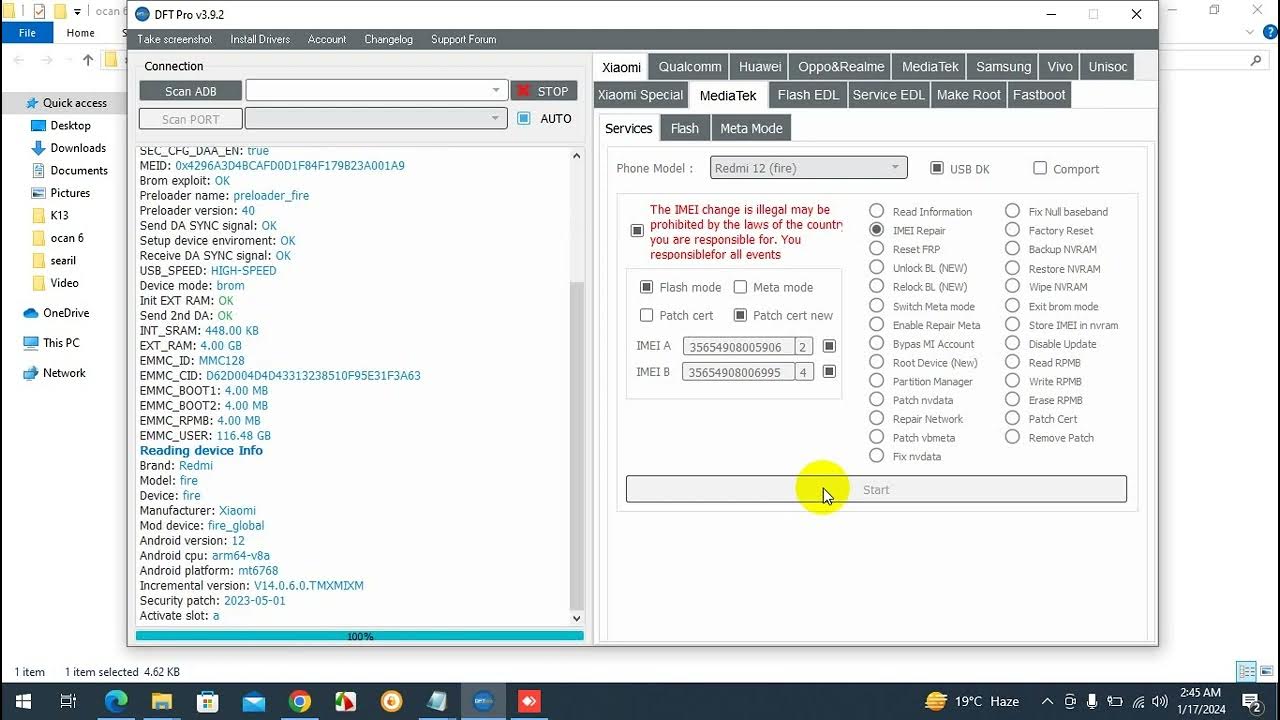The height and width of the screenshot is (720, 1280).
Task: Click the Take screenshot menu item
Action: tap(175, 40)
